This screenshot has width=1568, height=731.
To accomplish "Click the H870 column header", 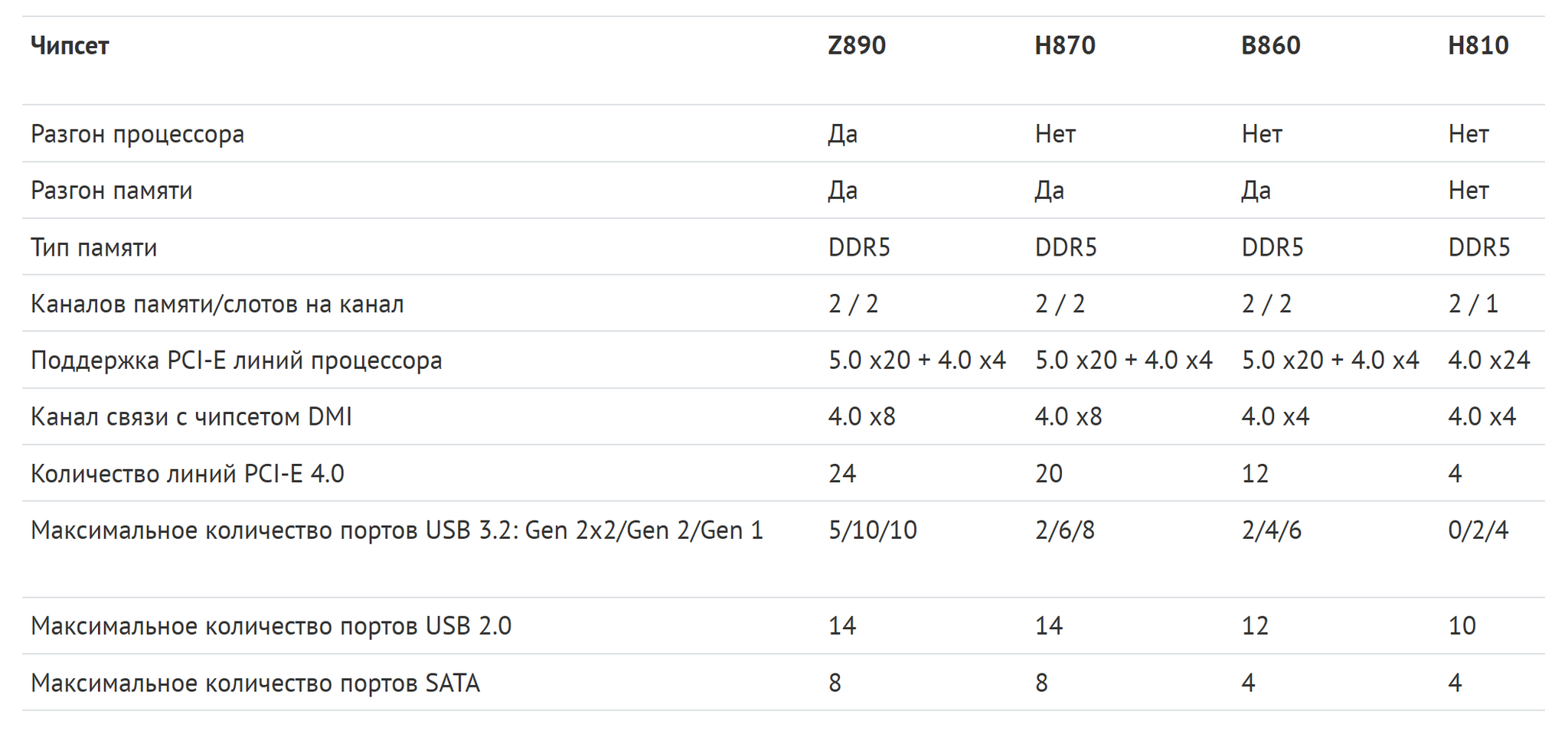I will 1064,45.
